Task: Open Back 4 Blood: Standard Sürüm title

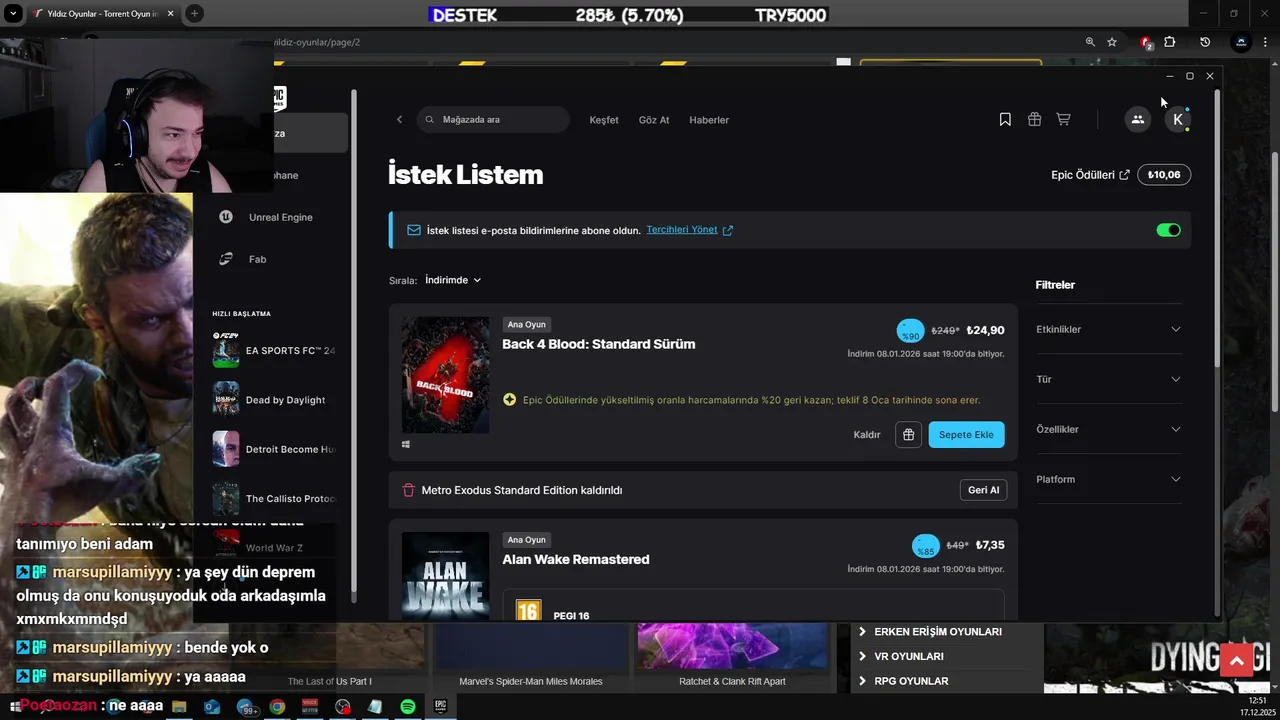Action: coord(598,344)
